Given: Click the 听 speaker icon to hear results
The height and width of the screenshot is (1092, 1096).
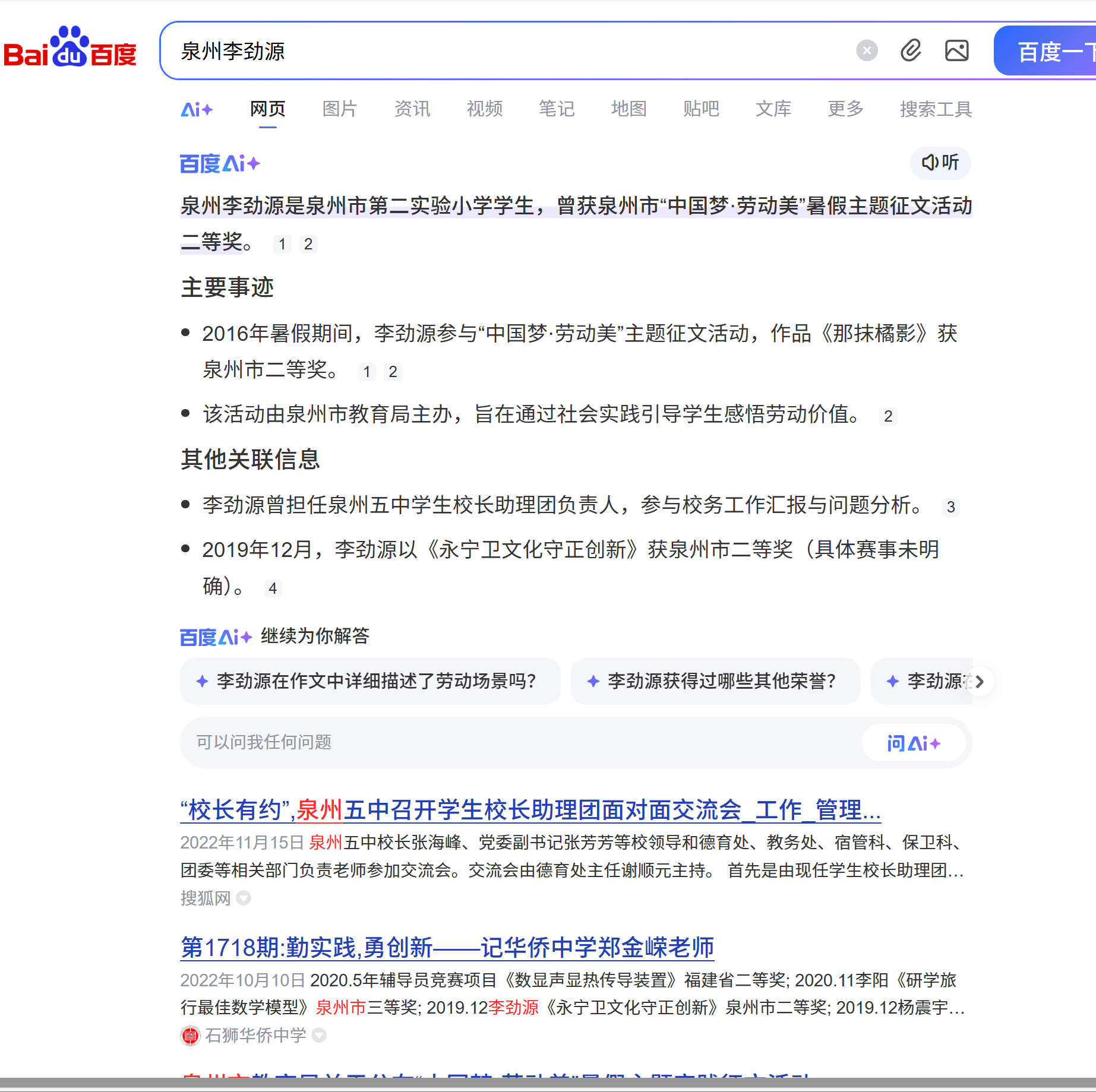Looking at the screenshot, I should coord(940,163).
